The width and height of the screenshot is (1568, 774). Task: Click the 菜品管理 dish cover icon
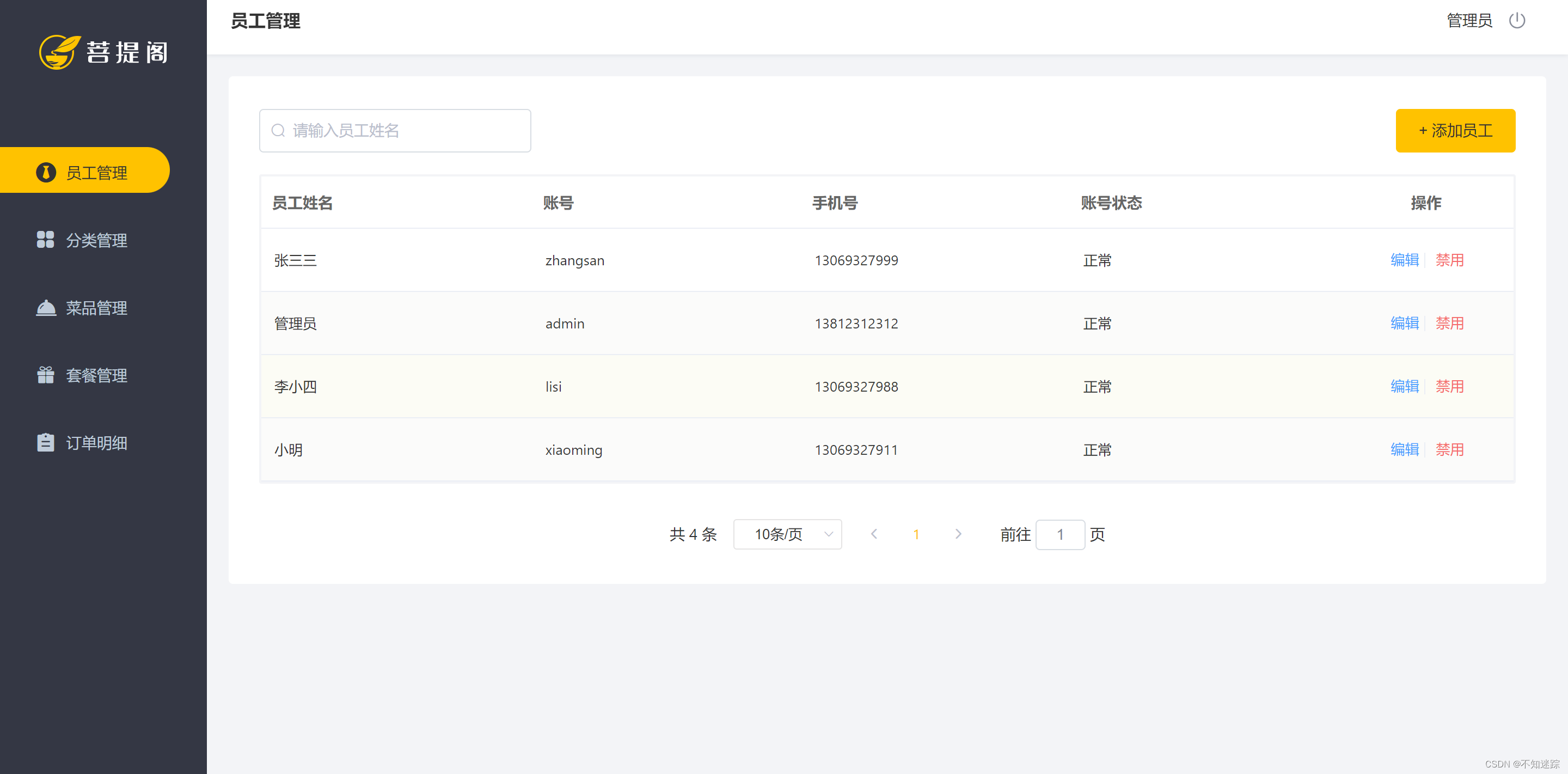coord(46,308)
